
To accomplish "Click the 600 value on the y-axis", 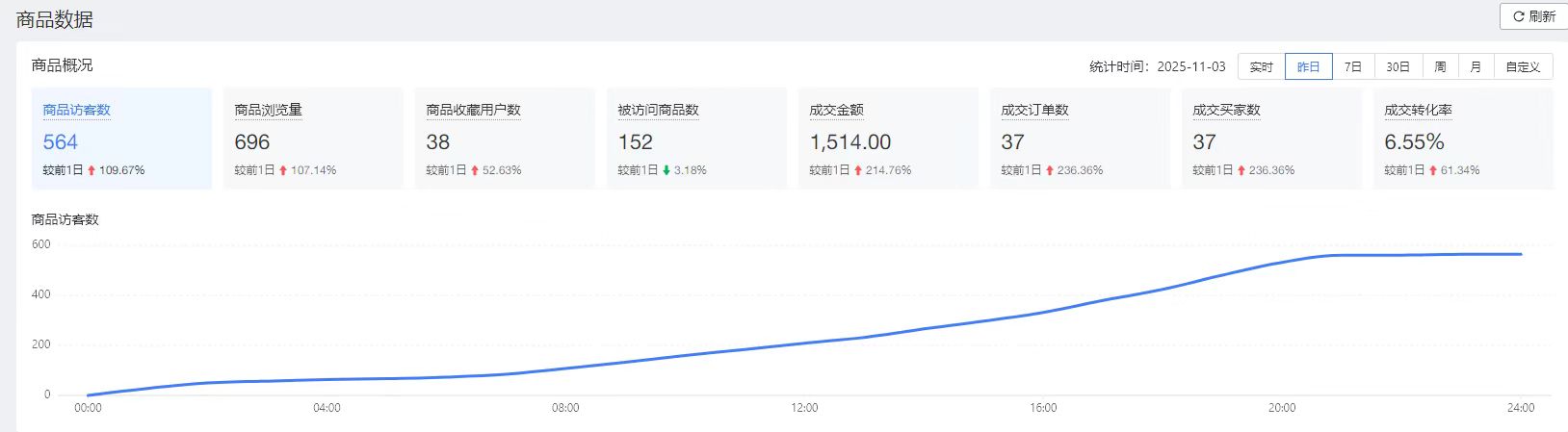I will (x=40, y=244).
